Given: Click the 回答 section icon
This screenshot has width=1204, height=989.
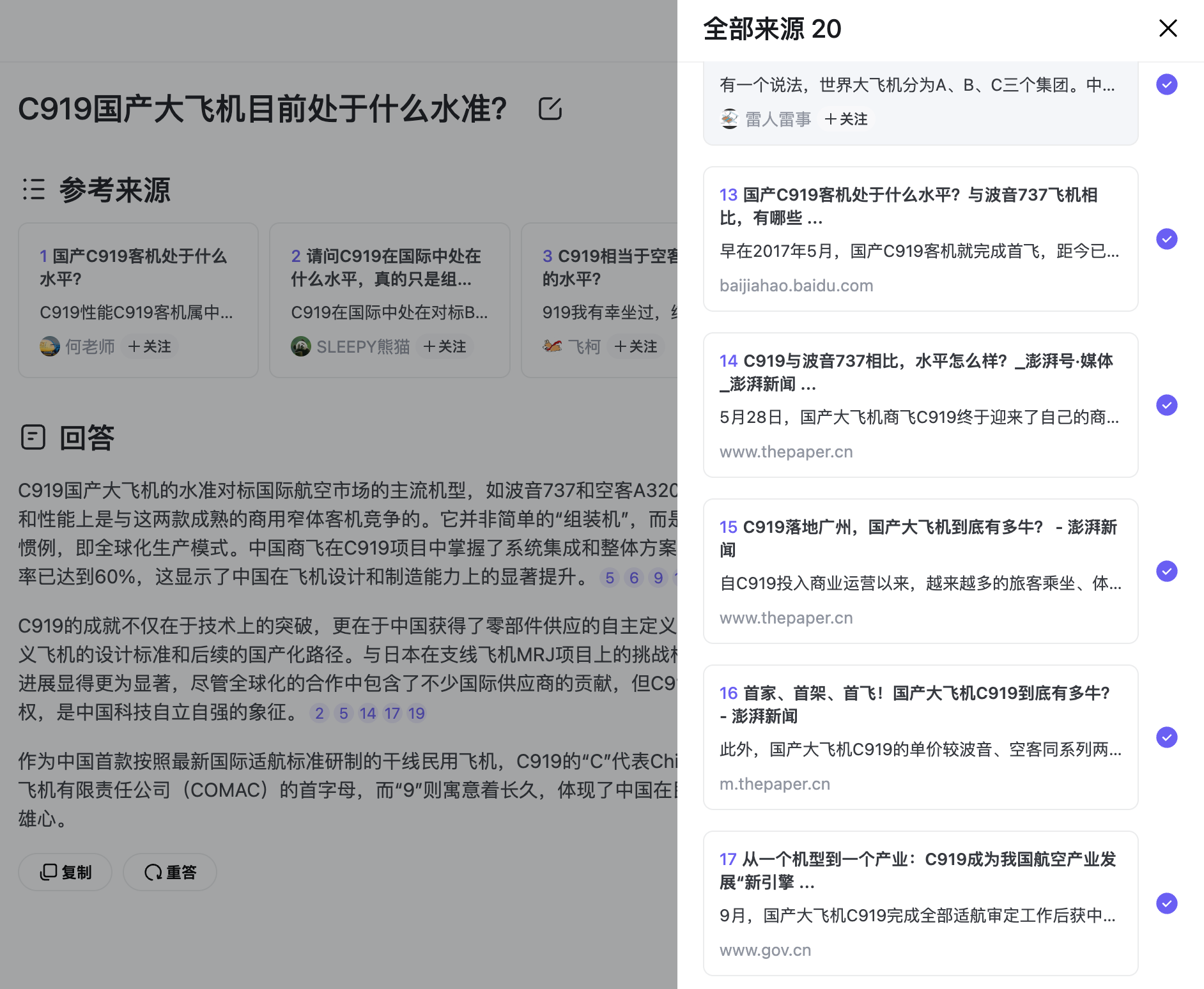Looking at the screenshot, I should click(33, 438).
